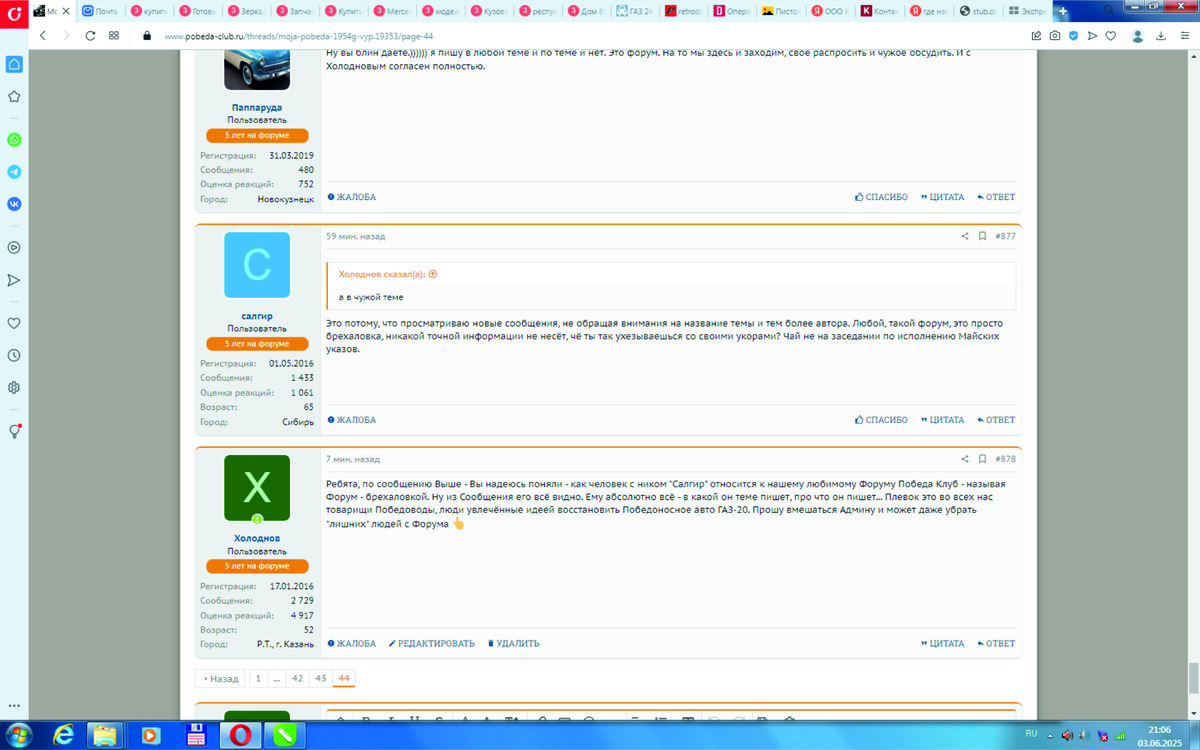
Task: Open WhatsApp in the Opera sidebar
Action: (14, 140)
